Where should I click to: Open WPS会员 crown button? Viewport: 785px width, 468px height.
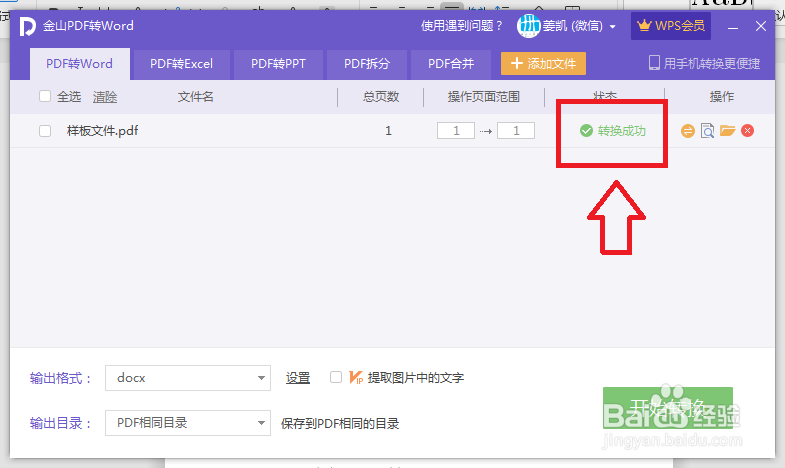click(671, 26)
